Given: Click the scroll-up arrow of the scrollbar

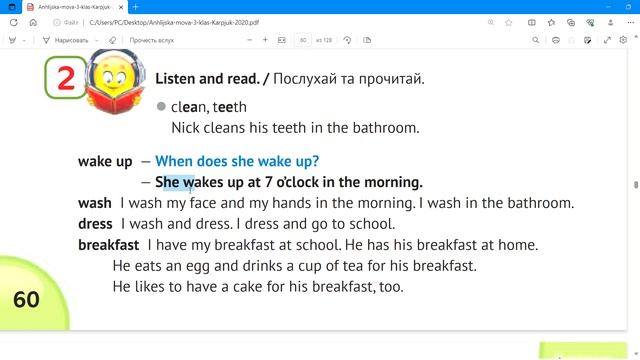Looking at the screenshot, I should tap(636, 37).
